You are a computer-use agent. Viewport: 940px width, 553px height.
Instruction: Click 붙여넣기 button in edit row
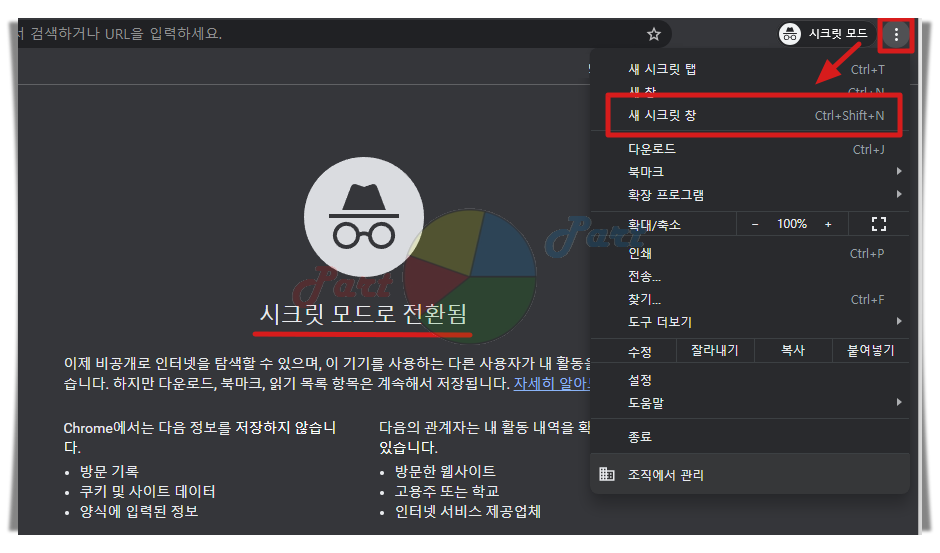click(870, 351)
